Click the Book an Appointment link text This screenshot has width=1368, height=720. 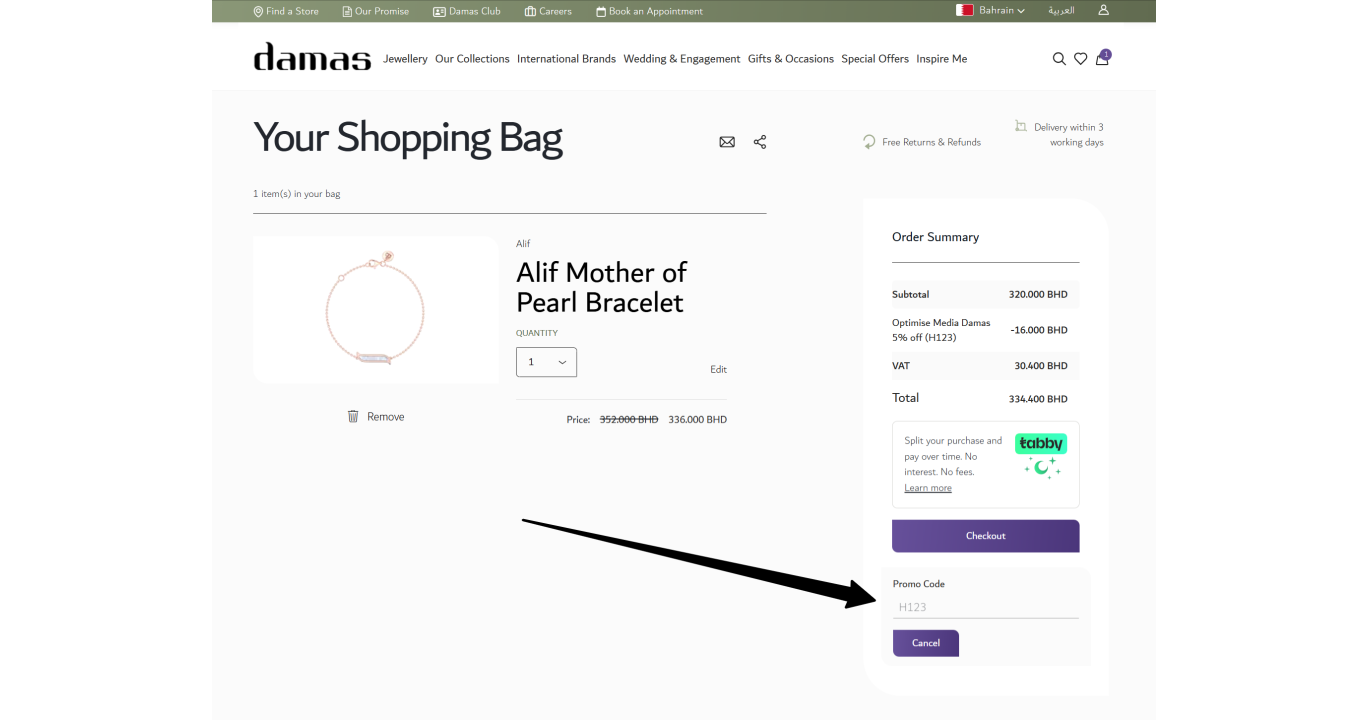click(656, 11)
